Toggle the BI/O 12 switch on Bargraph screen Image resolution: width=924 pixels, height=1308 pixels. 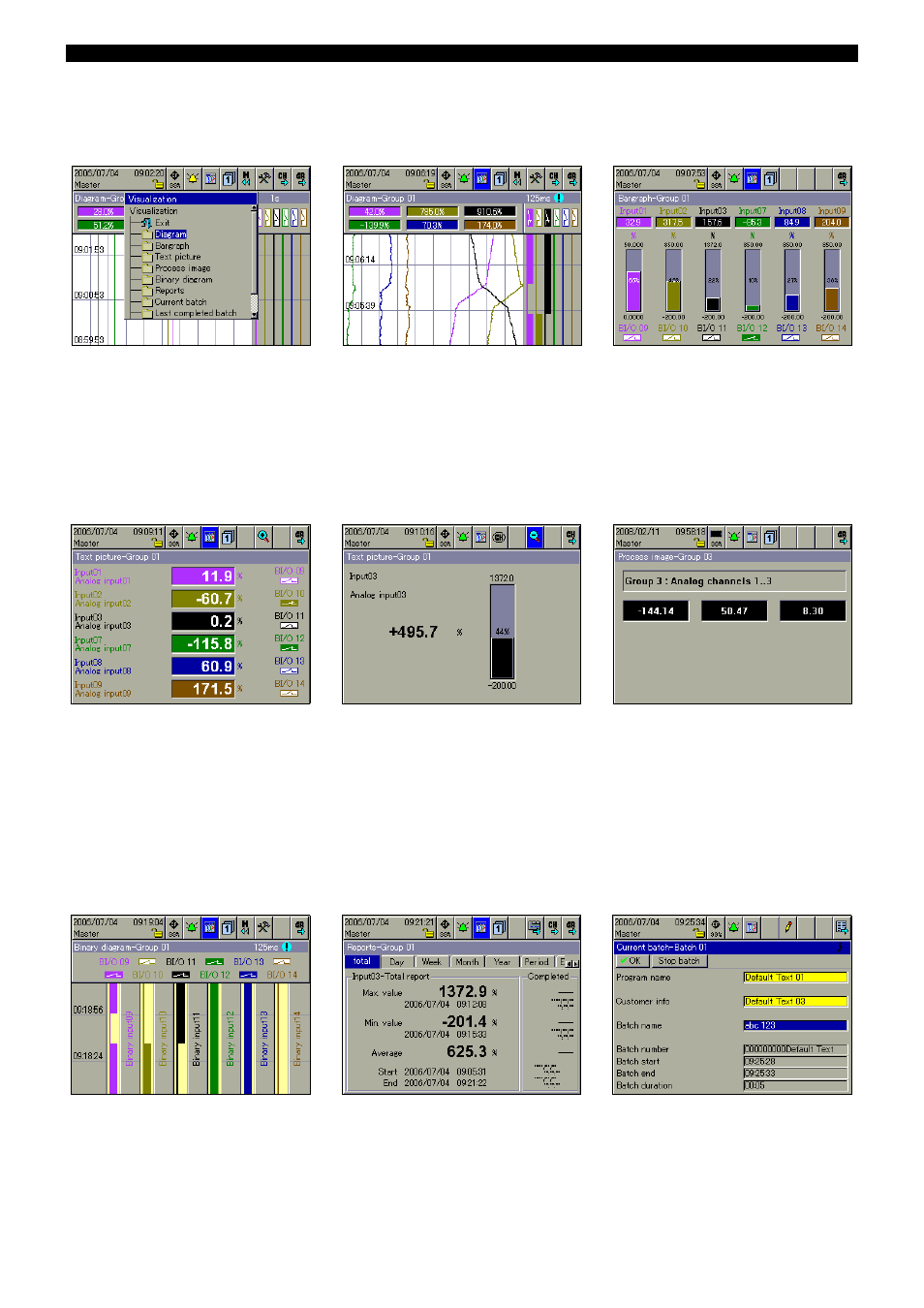[752, 337]
